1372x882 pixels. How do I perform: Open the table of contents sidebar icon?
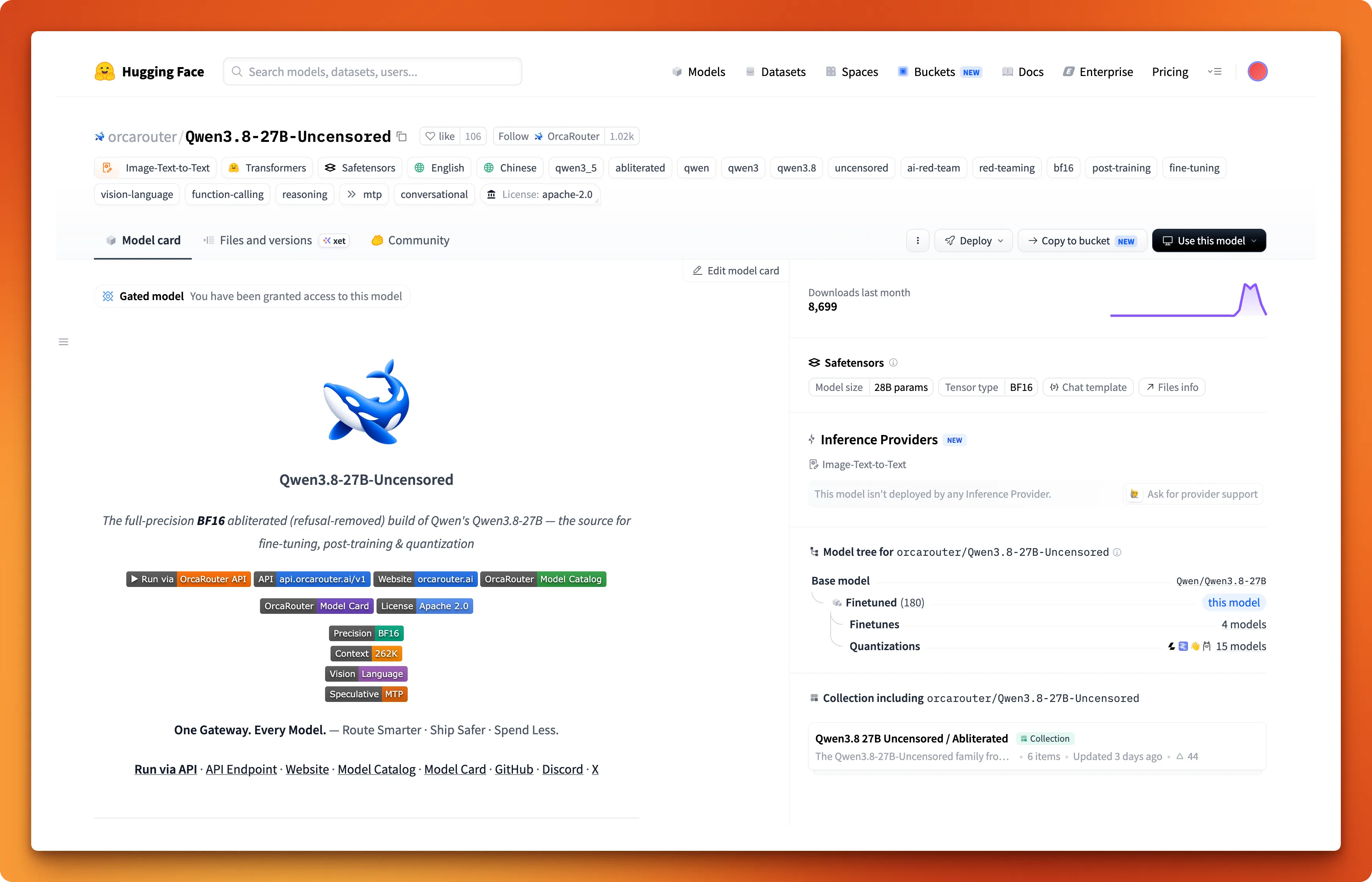pos(64,342)
